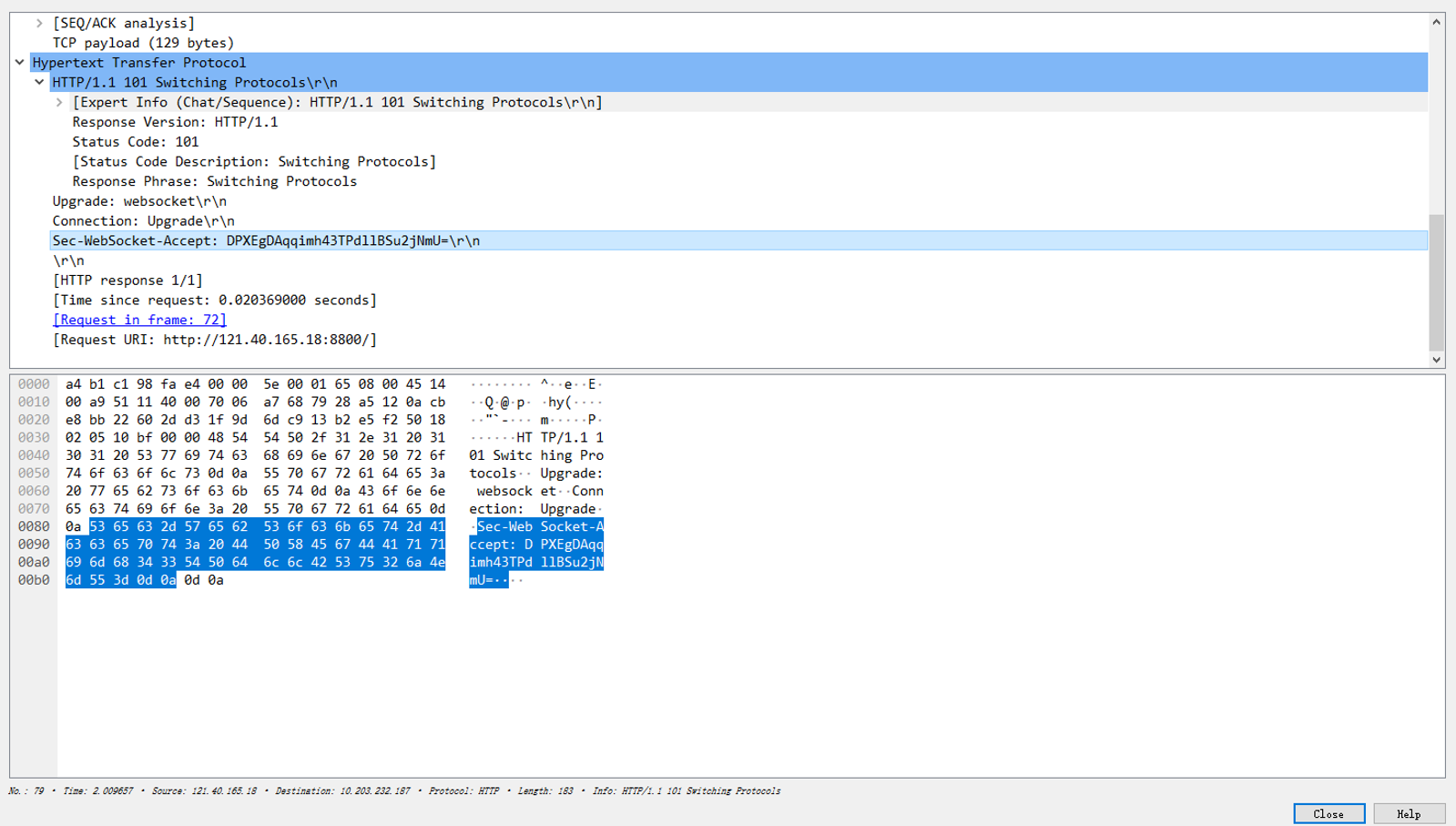Click hex offset 0010 in bytes pane
This screenshot has width=1456, height=826.
(x=34, y=403)
